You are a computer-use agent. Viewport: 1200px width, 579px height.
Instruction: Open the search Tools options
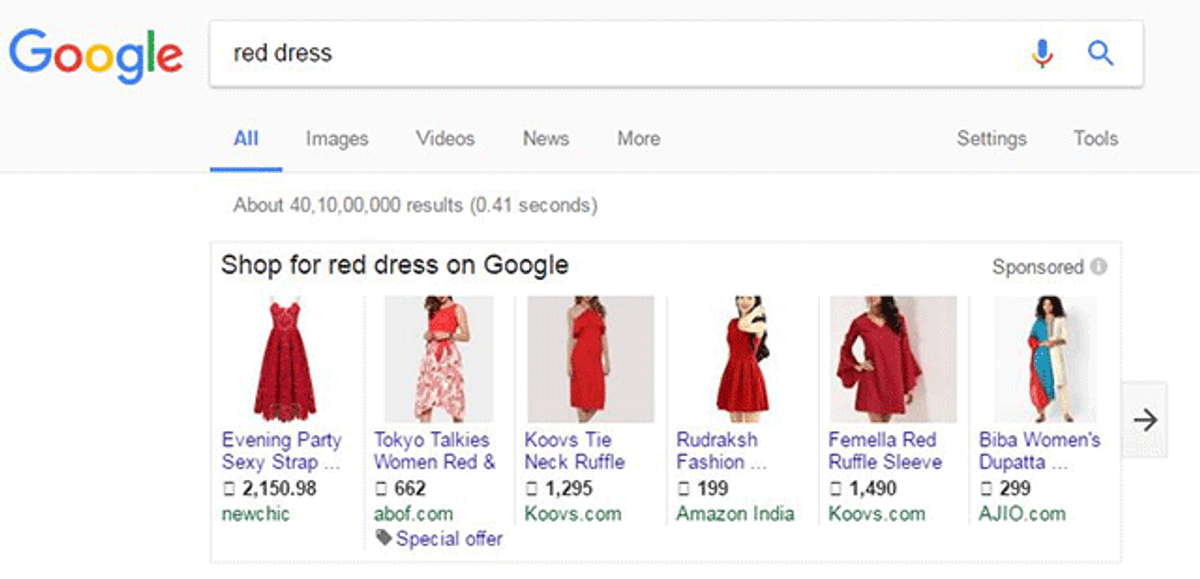pyautogui.click(x=1096, y=139)
